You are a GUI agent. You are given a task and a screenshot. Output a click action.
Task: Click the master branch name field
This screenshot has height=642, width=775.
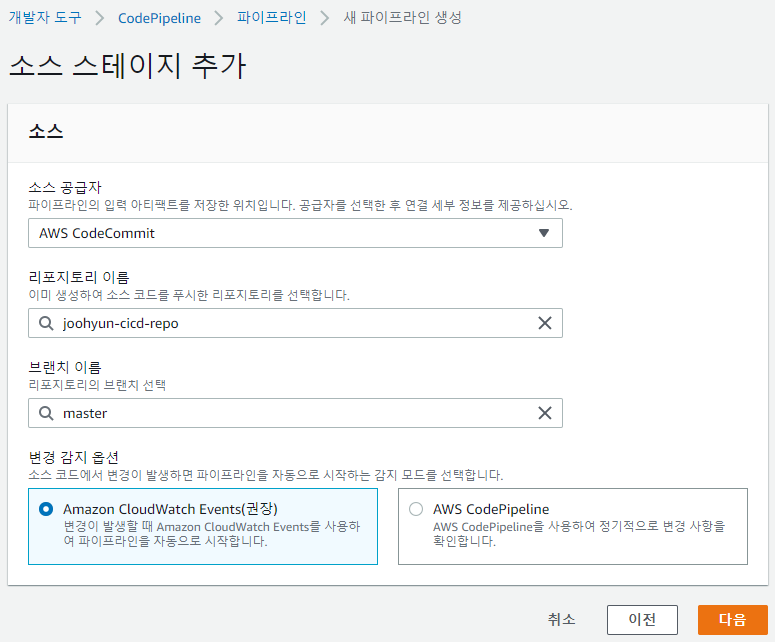pos(295,413)
